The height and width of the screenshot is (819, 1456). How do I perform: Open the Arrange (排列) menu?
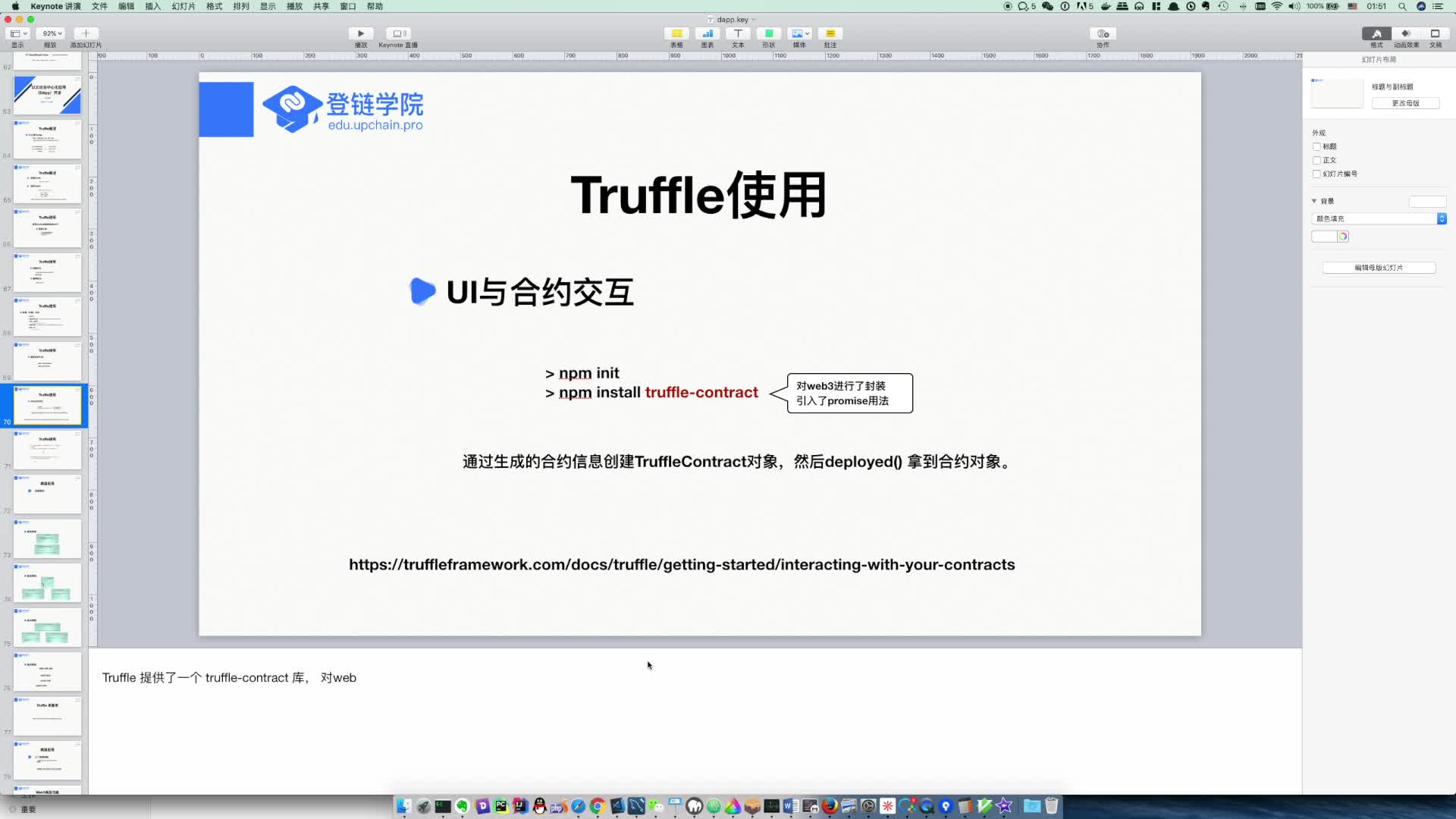click(x=241, y=6)
